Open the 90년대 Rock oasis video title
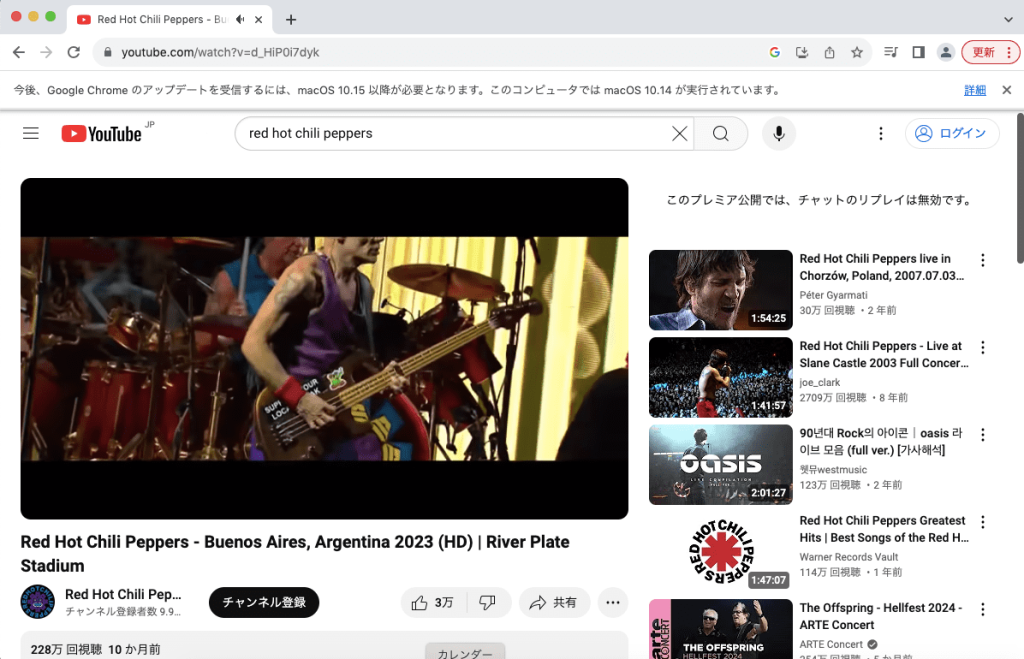 [881, 442]
